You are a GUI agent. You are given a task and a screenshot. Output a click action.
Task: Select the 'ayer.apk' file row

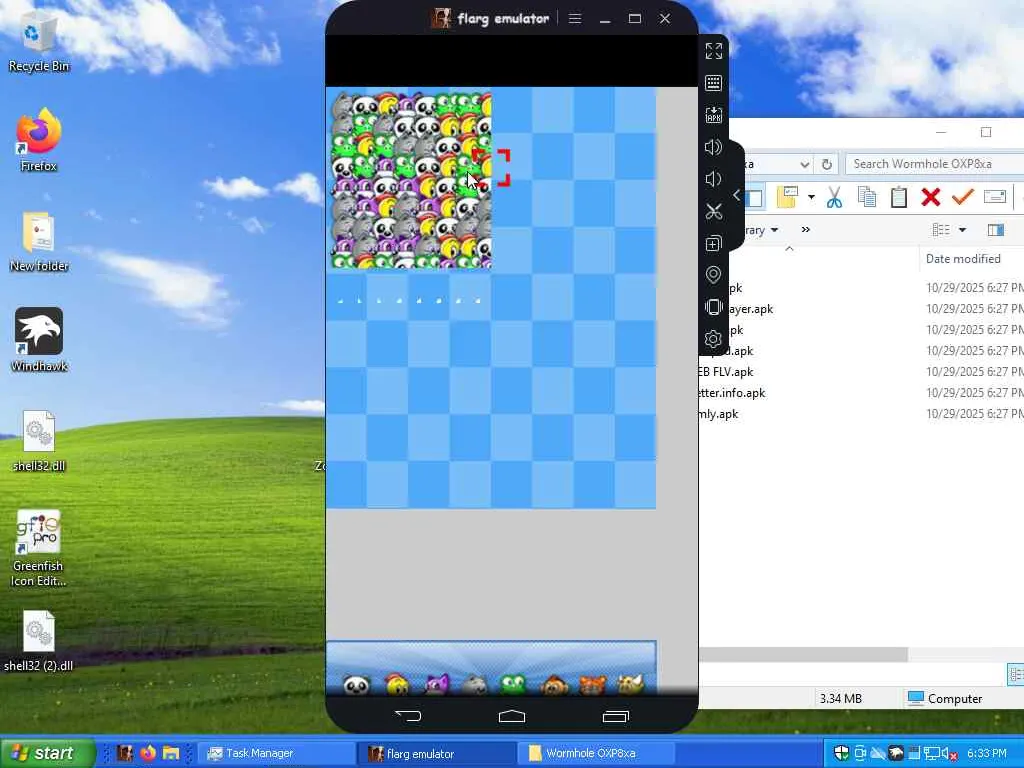862,309
